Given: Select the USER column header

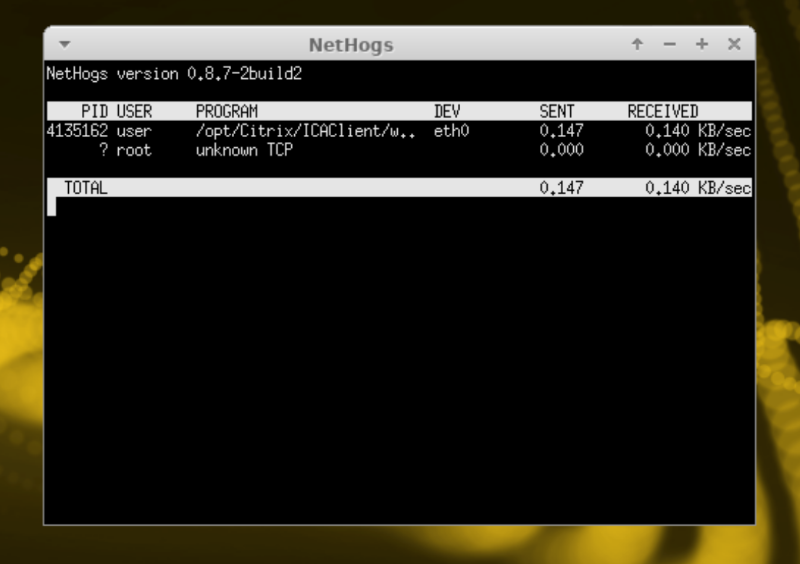Looking at the screenshot, I should [134, 111].
